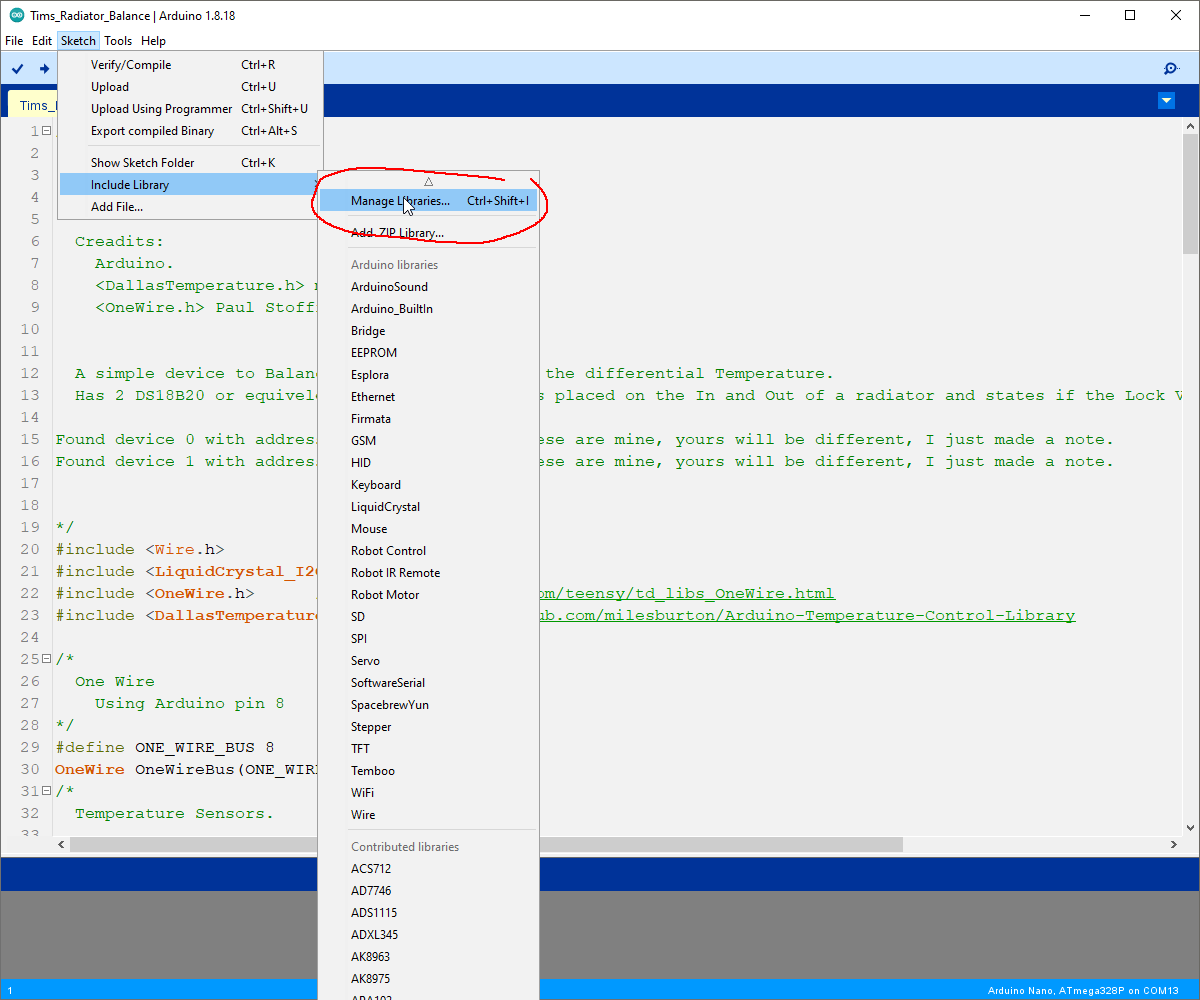Include the Mouse library
1200x1000 pixels.
click(x=428, y=529)
